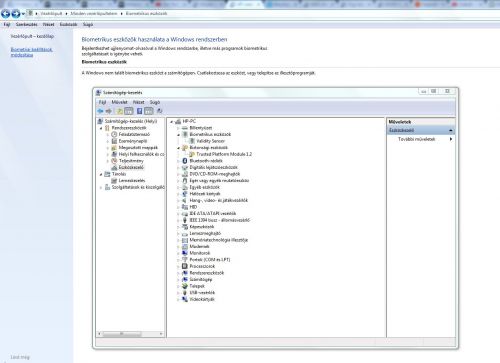Click the Forward arrow in Számítógép-kezelés toolbar
500x363 pixels.
click(109, 111)
